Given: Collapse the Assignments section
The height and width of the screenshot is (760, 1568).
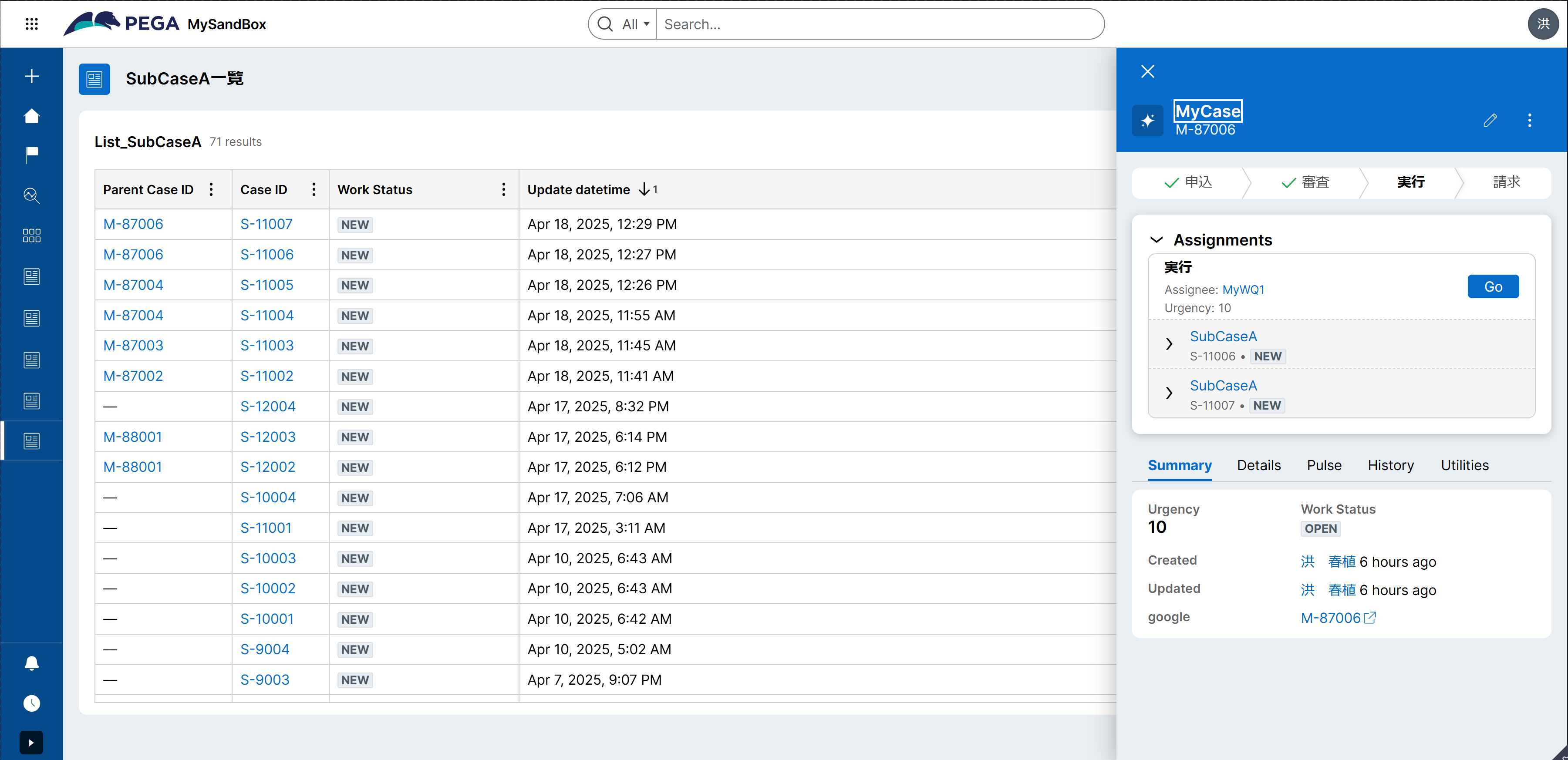Looking at the screenshot, I should click(1157, 240).
